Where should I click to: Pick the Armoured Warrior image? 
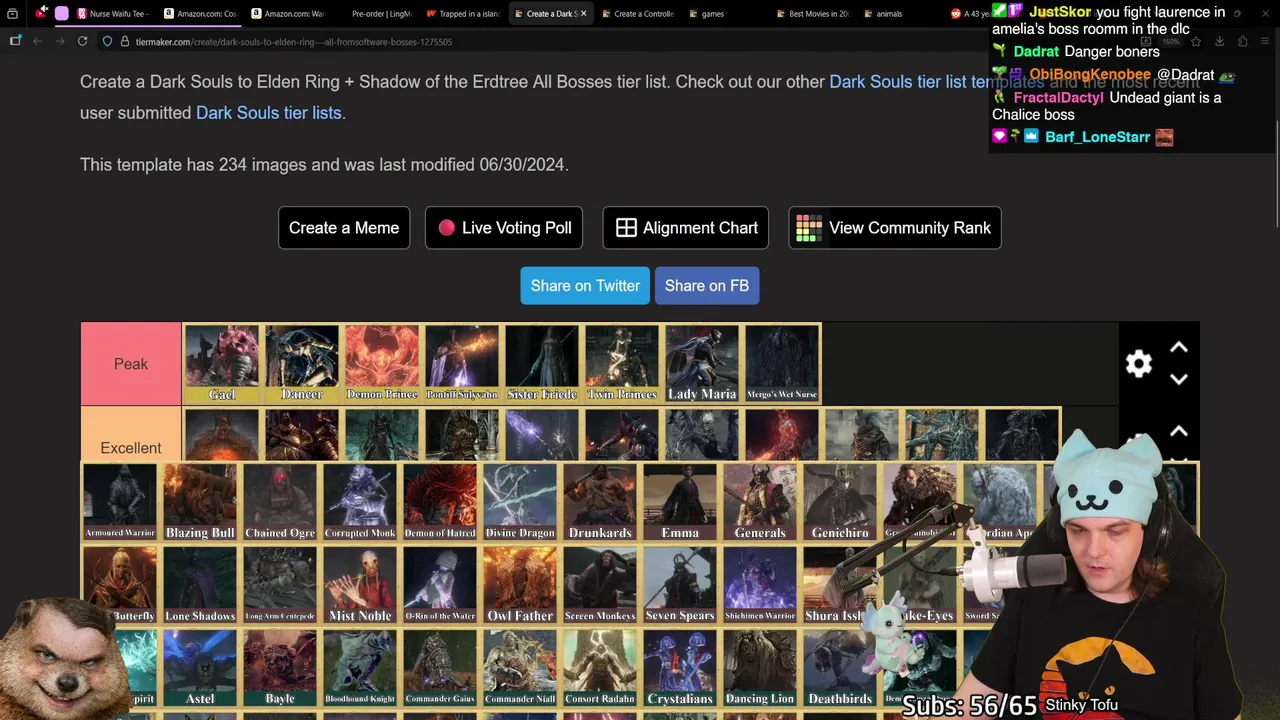(120, 503)
